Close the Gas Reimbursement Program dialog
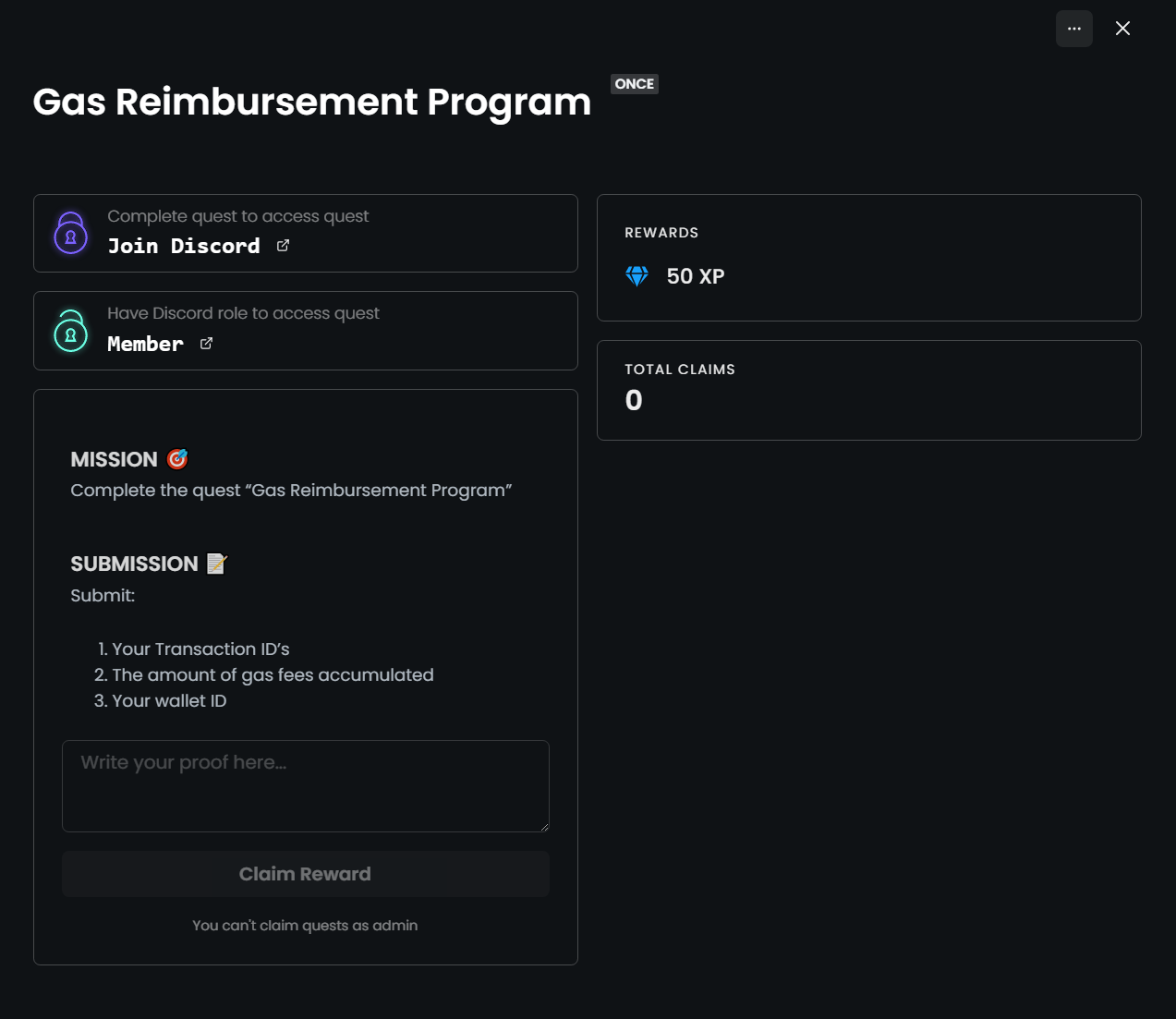Screen dimensions: 1176x1019 (x=1122, y=29)
